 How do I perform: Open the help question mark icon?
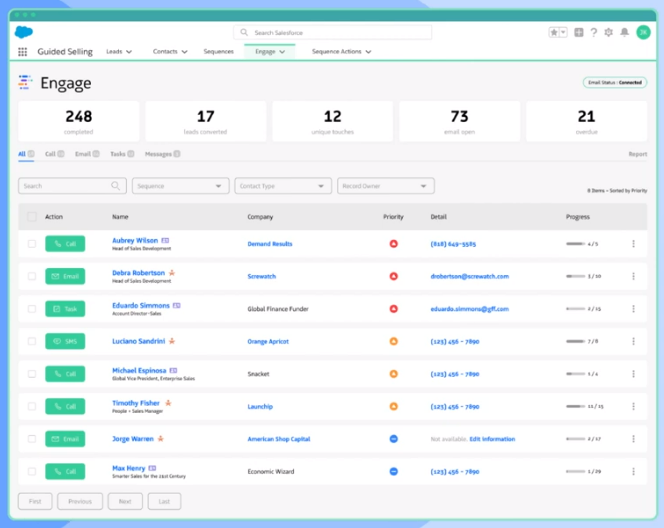(x=594, y=33)
